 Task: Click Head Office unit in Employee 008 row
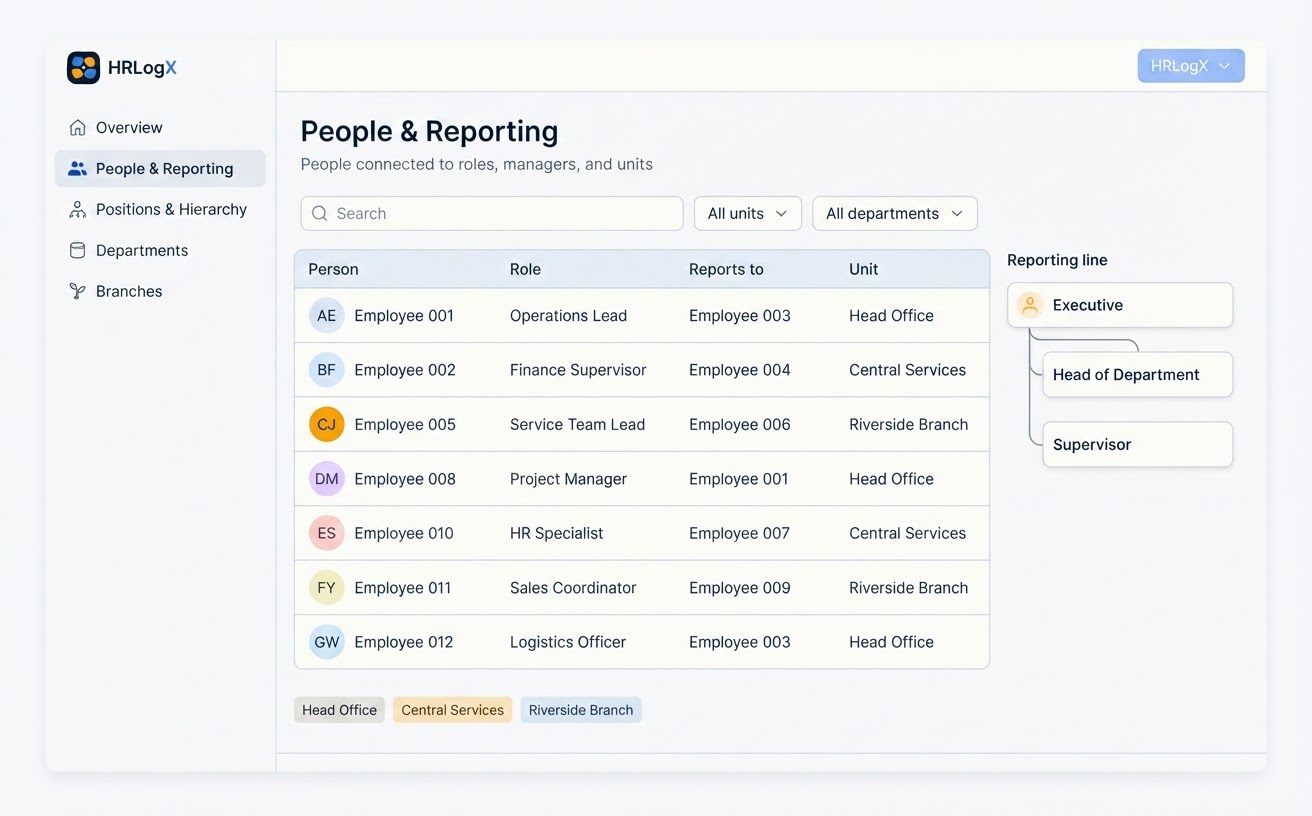click(891, 479)
